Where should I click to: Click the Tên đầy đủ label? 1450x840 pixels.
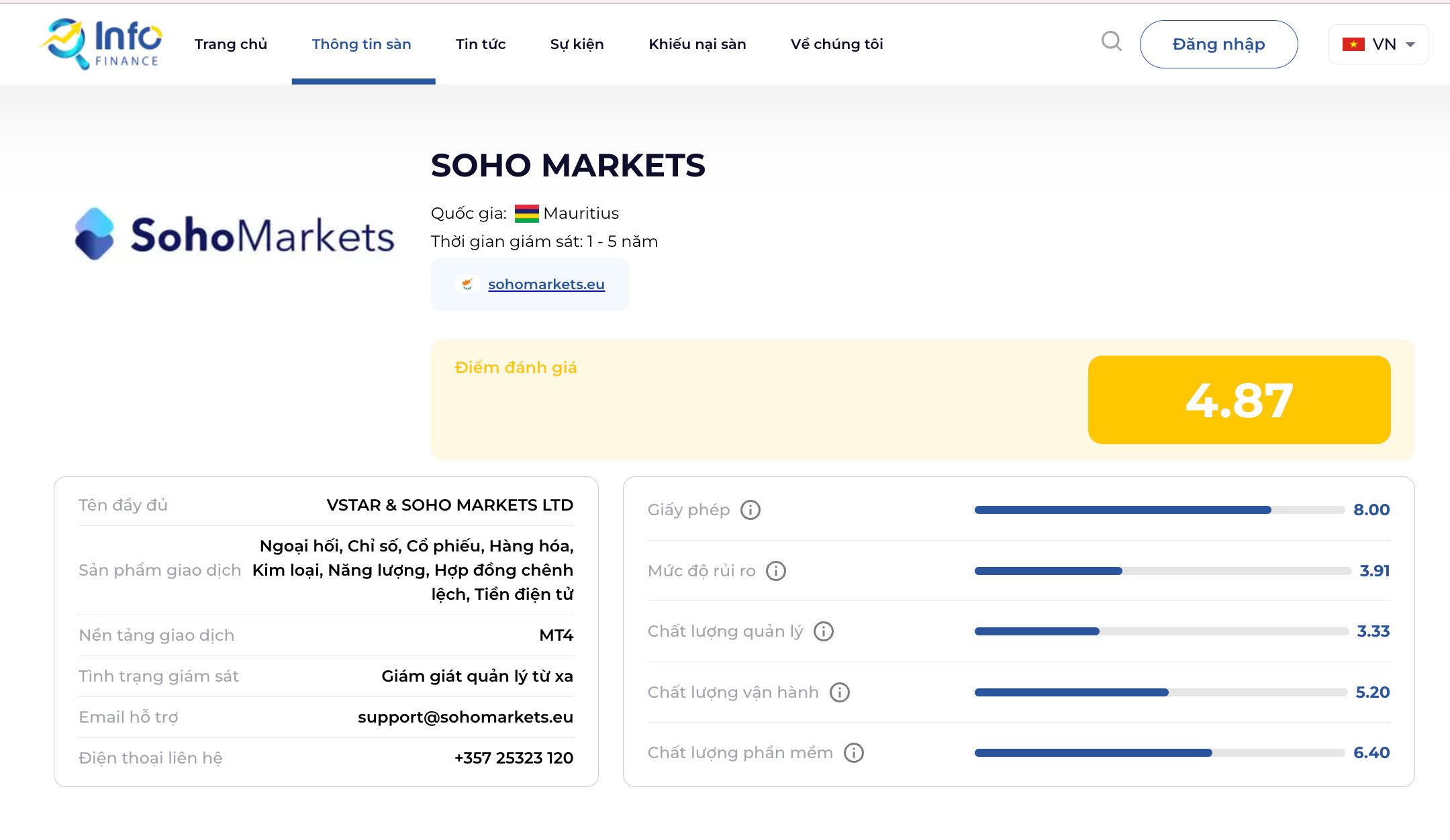[x=123, y=505]
